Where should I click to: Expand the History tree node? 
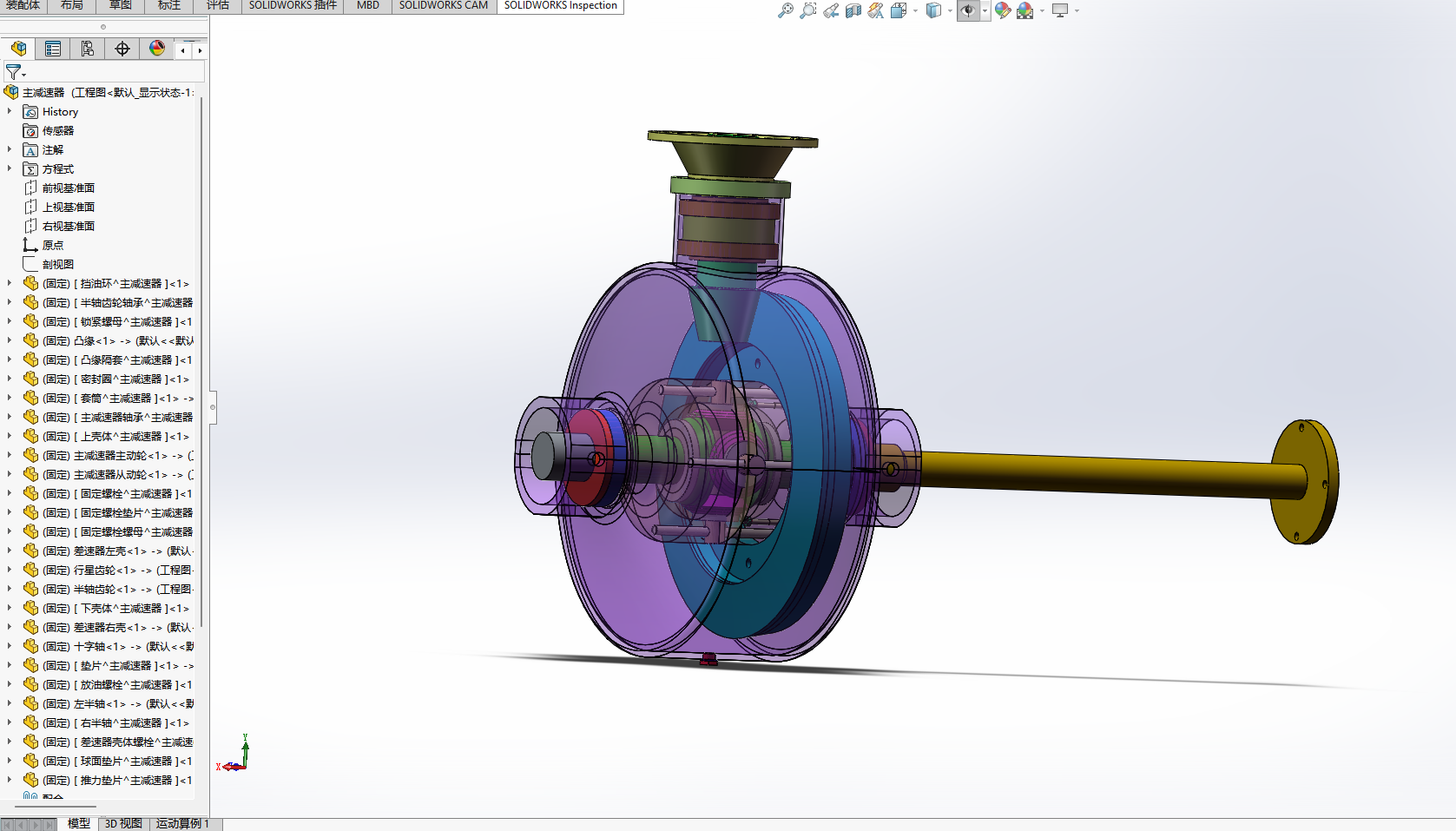10,111
